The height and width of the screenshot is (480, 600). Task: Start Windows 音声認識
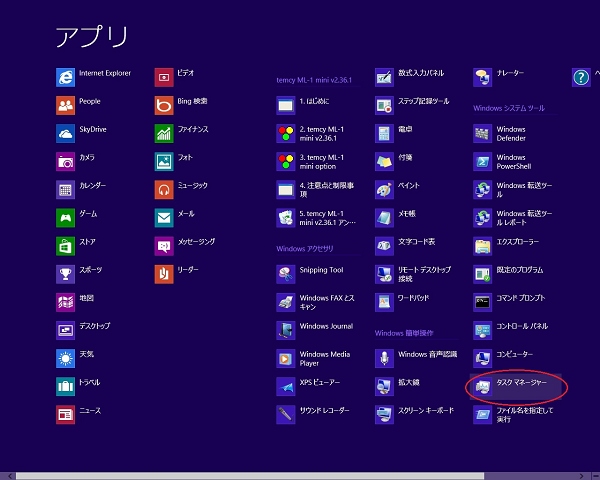[x=384, y=359]
